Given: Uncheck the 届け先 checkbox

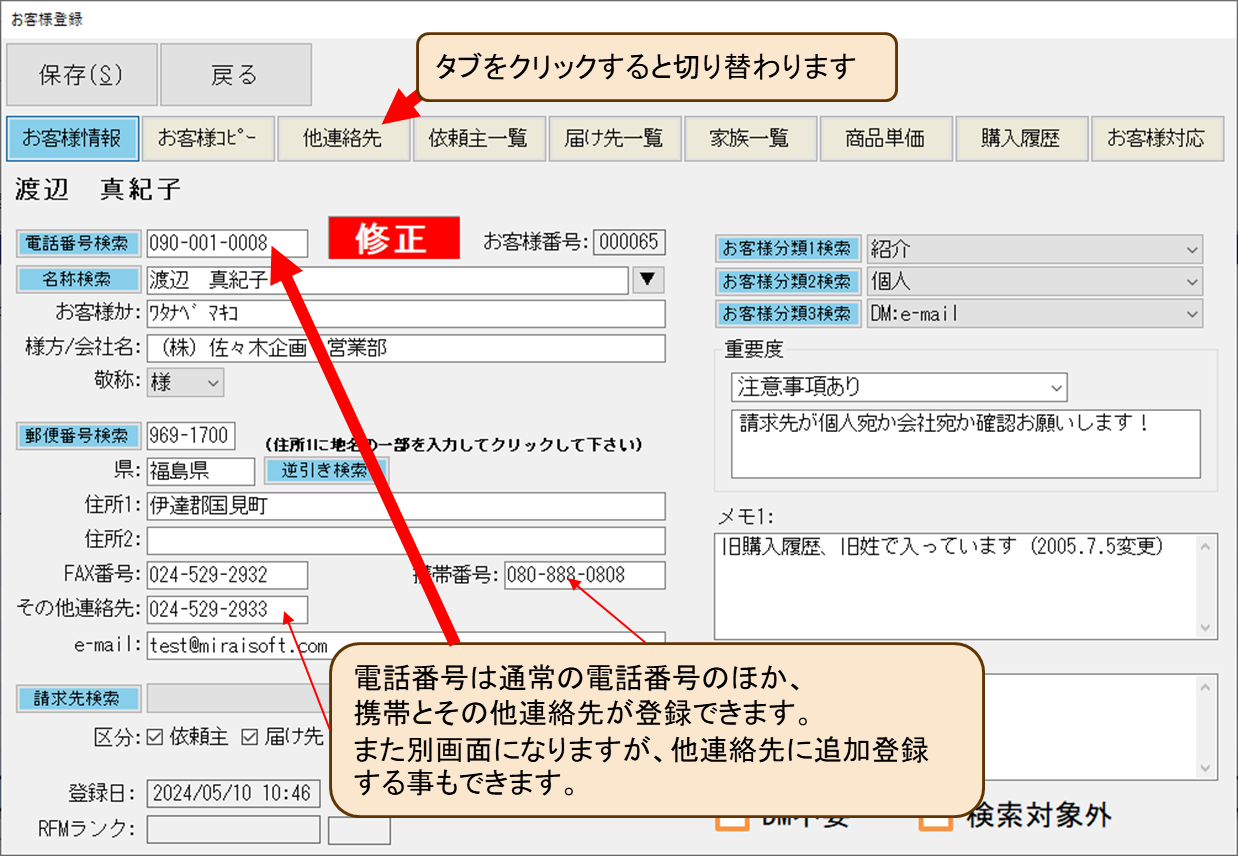Looking at the screenshot, I should coord(250,738).
